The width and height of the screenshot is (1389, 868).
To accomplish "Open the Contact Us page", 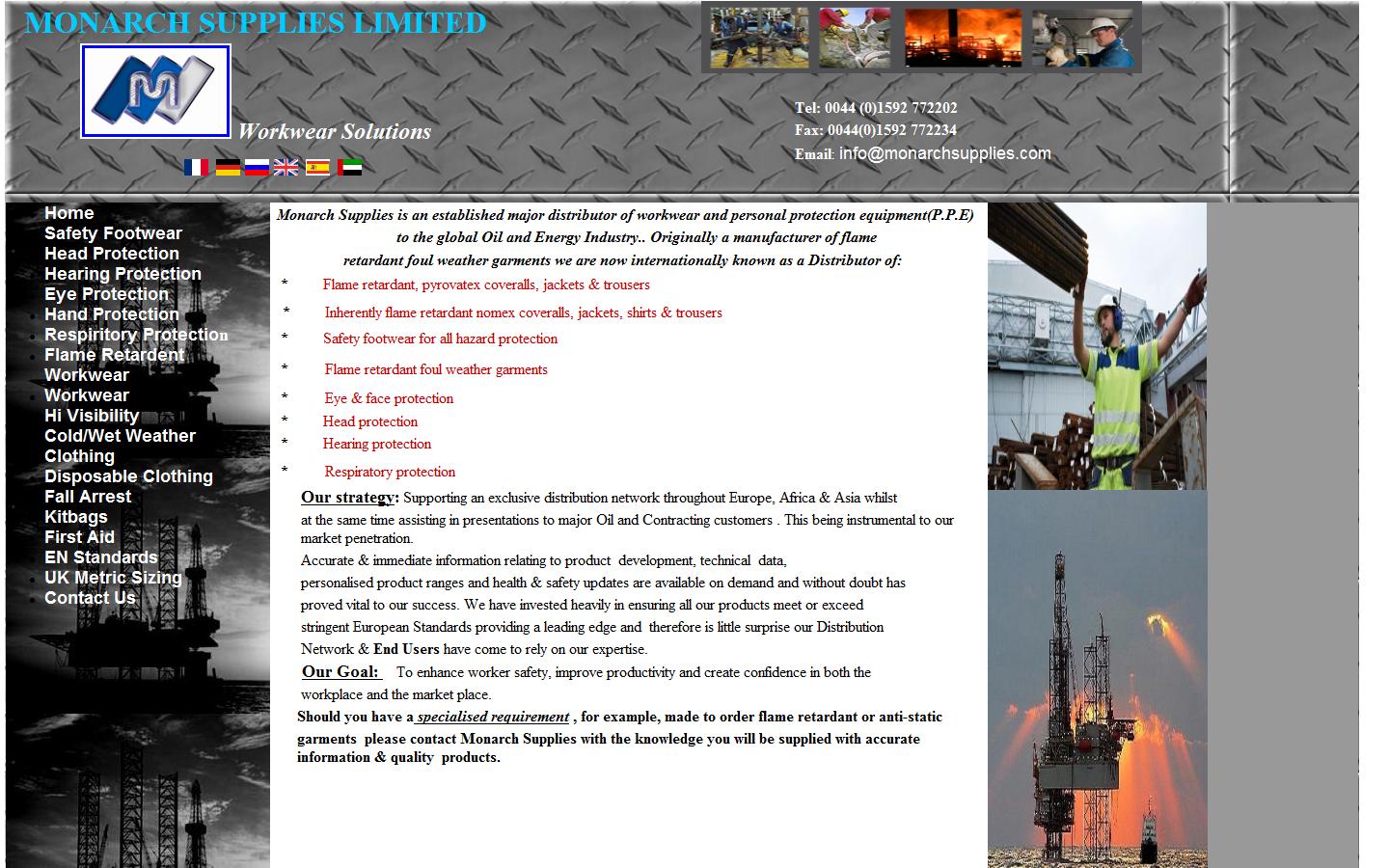I will tap(91, 598).
